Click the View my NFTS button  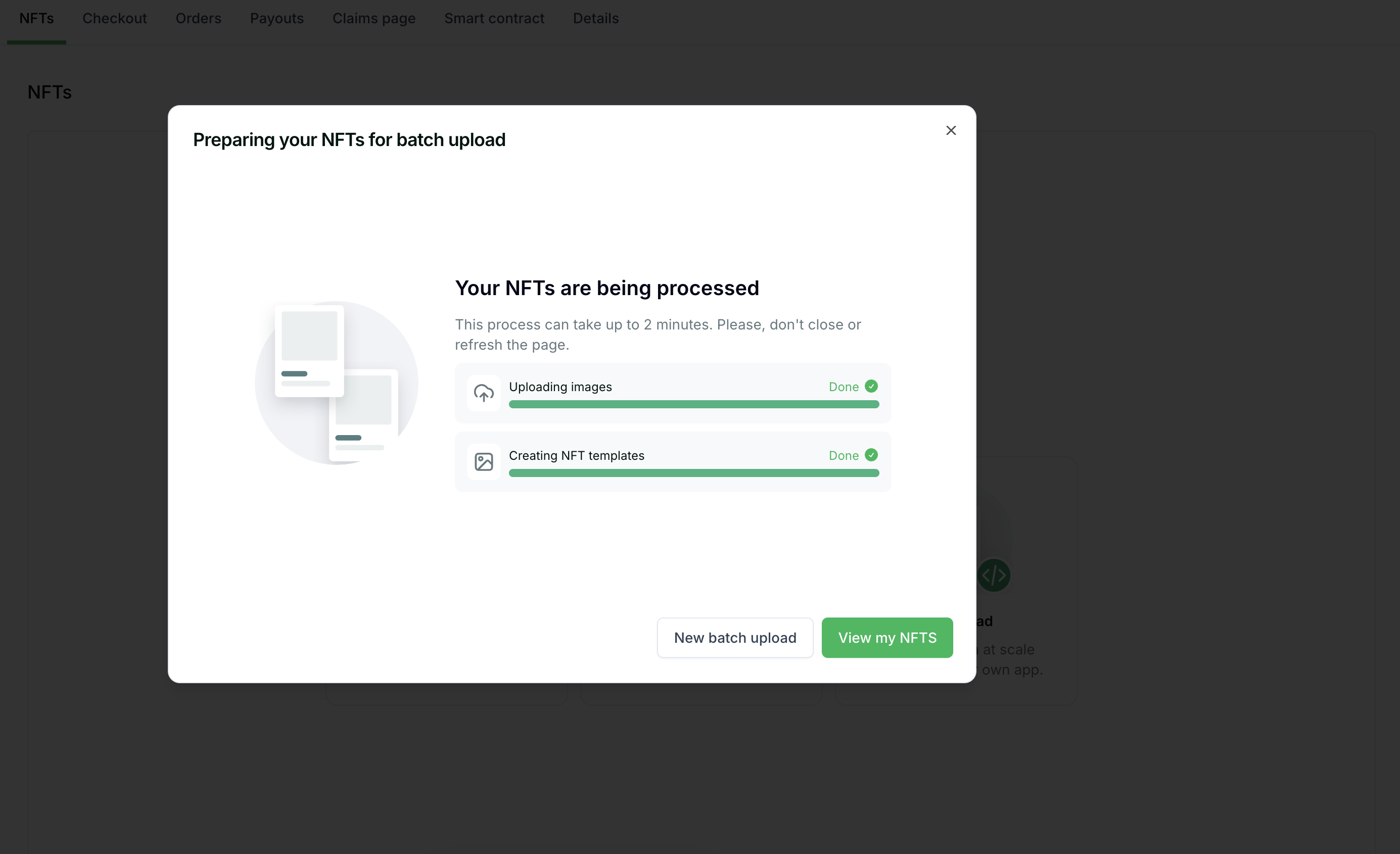[x=887, y=638]
